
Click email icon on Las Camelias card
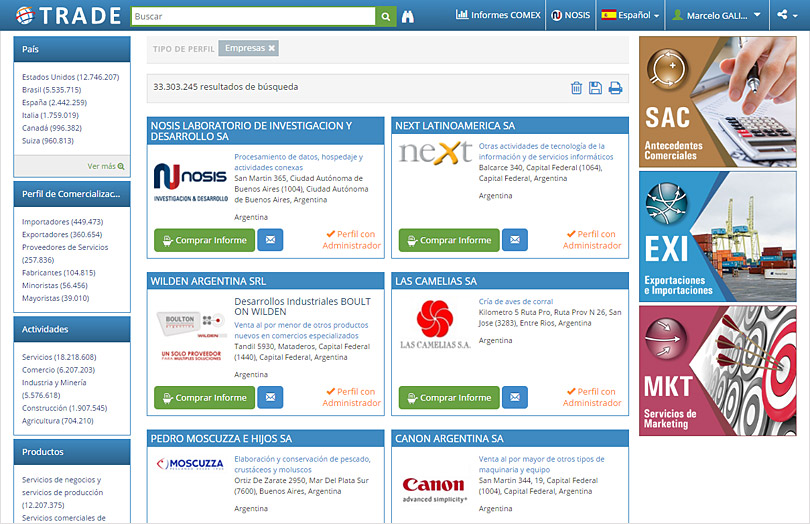[x=515, y=397]
